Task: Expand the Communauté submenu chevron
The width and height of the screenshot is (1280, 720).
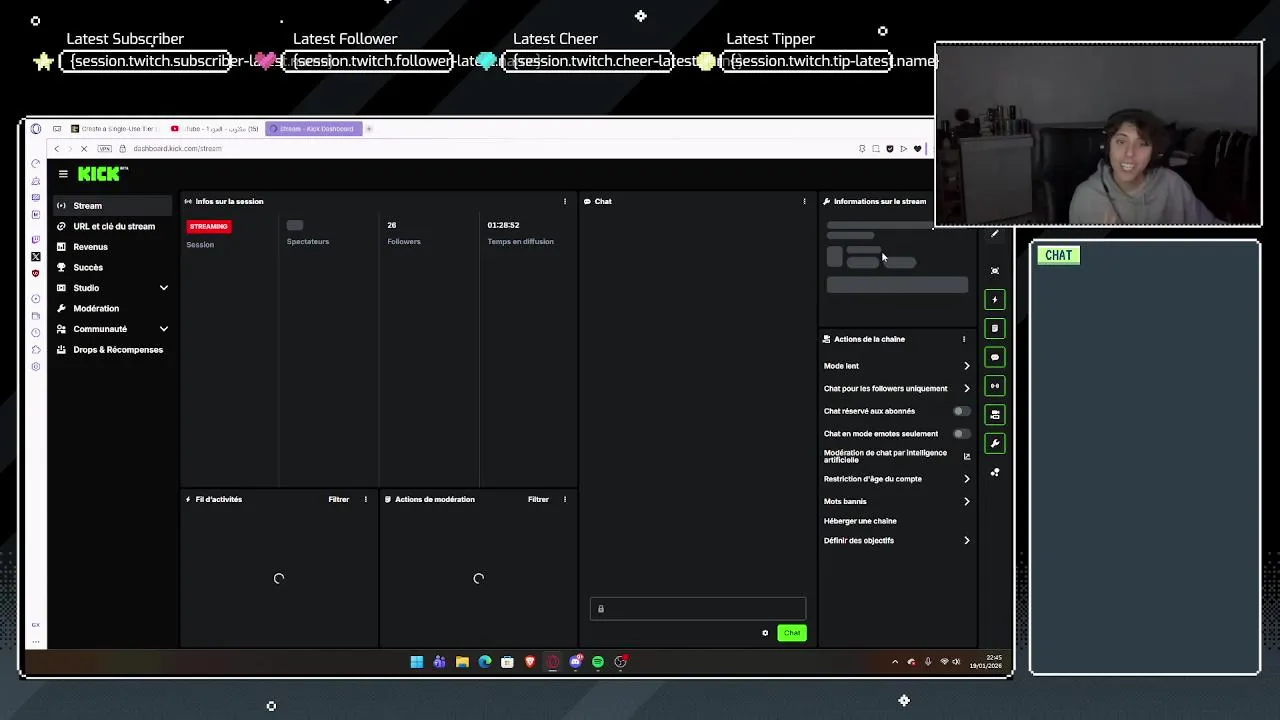Action: pos(164,329)
